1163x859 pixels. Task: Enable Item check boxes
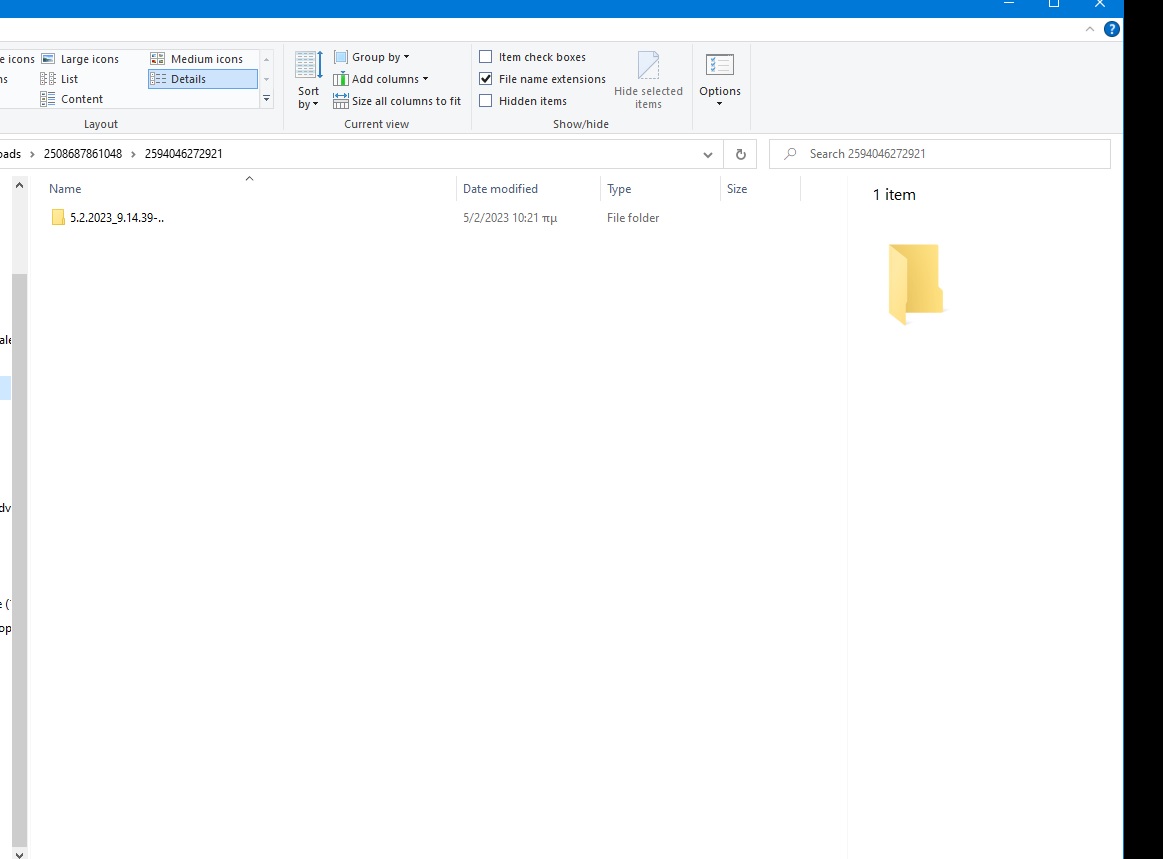[x=486, y=57]
